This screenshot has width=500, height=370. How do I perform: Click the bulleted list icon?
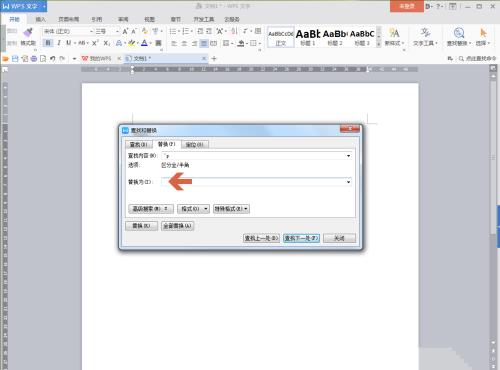(x=173, y=31)
